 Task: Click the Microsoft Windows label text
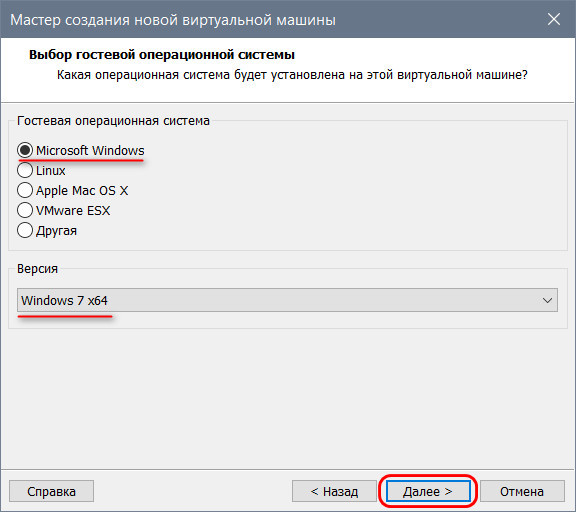pos(90,151)
